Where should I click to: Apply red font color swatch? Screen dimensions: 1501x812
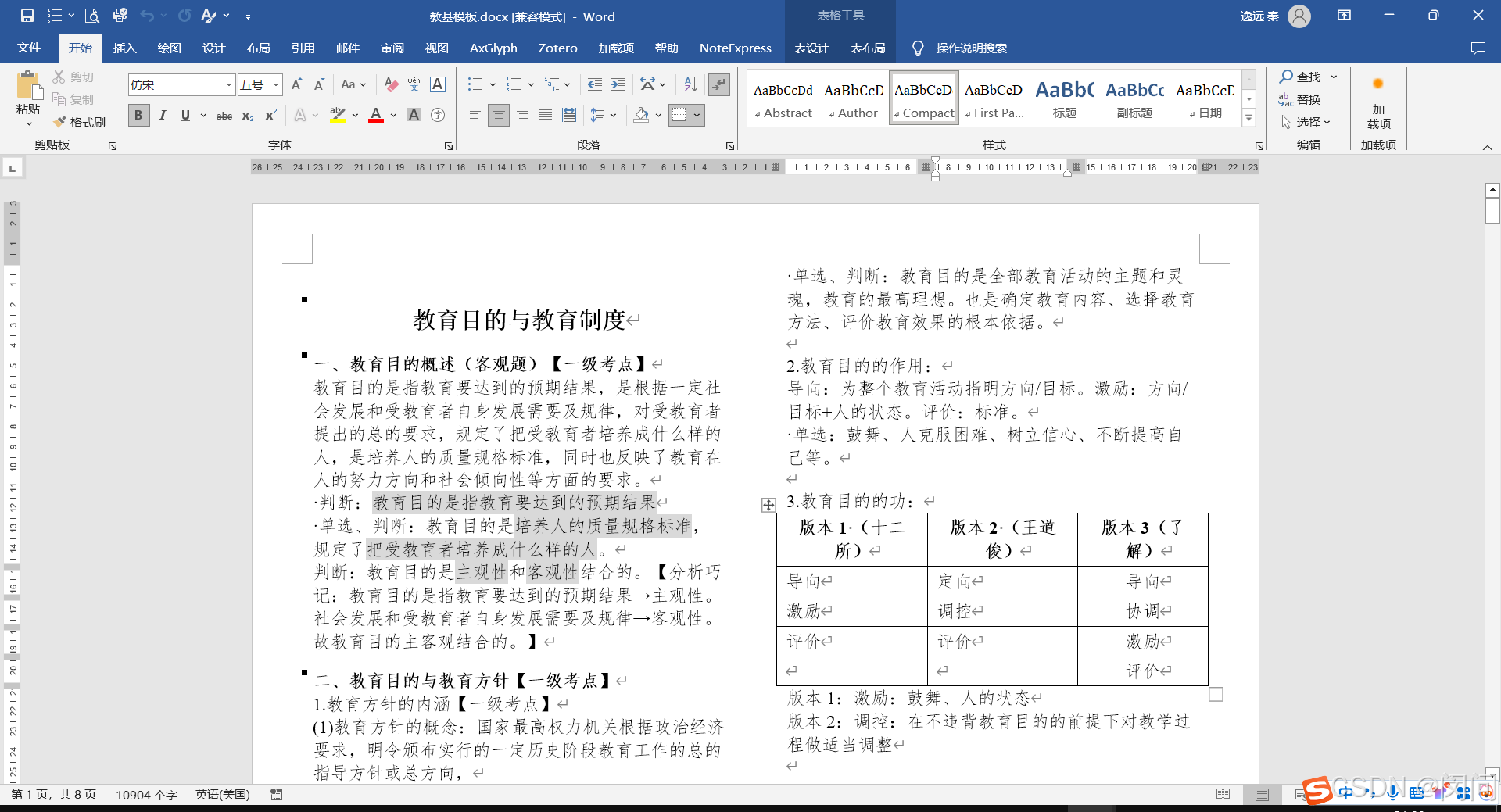[376, 116]
